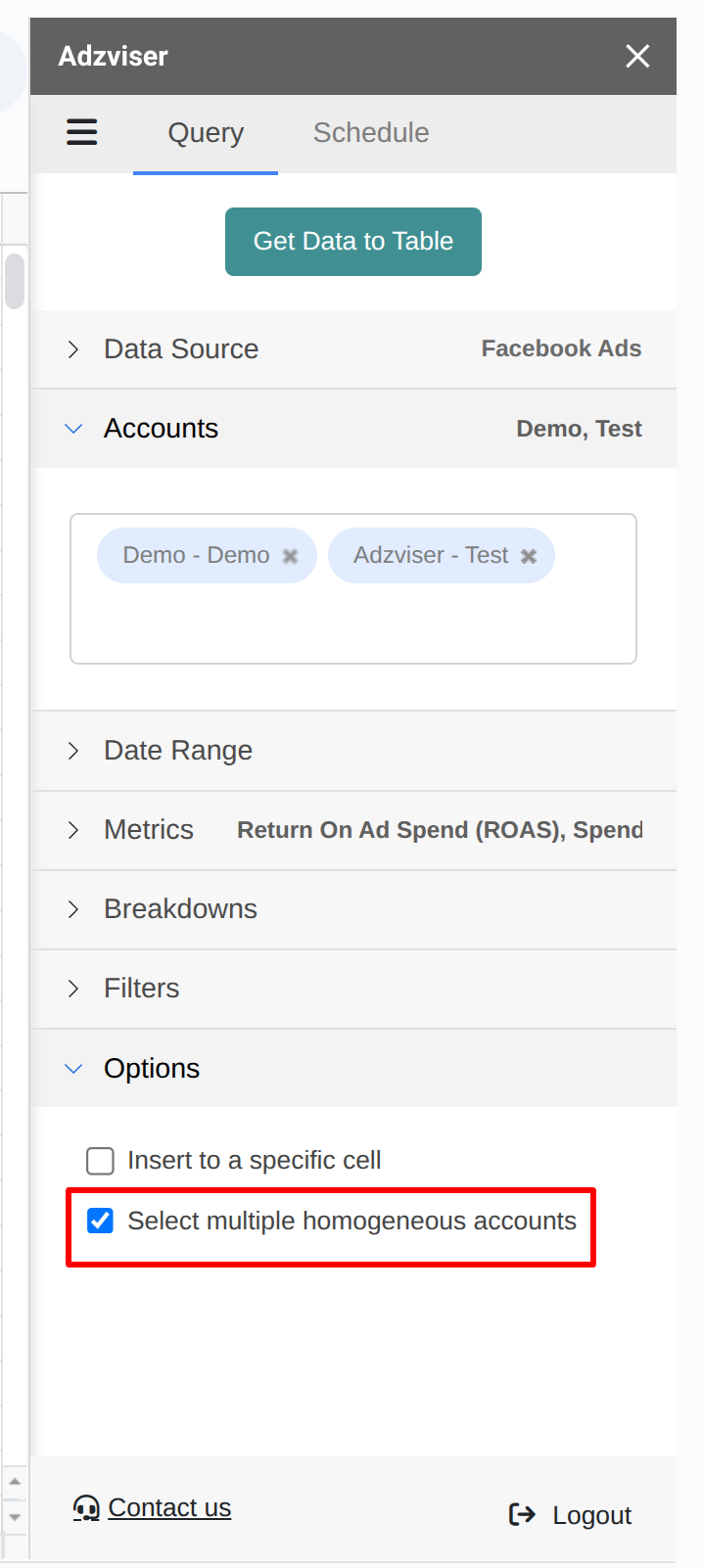The height and width of the screenshot is (1568, 703).
Task: Collapse the Options section
Action: click(353, 1069)
